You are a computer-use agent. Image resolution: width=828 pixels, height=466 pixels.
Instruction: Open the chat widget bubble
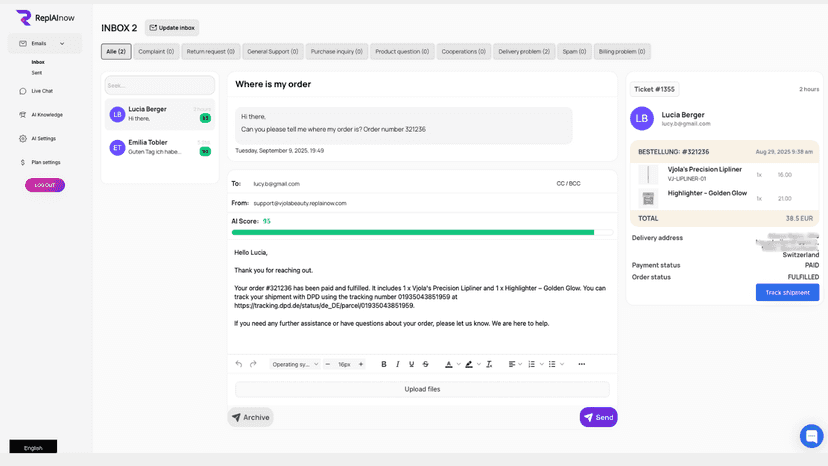[812, 436]
